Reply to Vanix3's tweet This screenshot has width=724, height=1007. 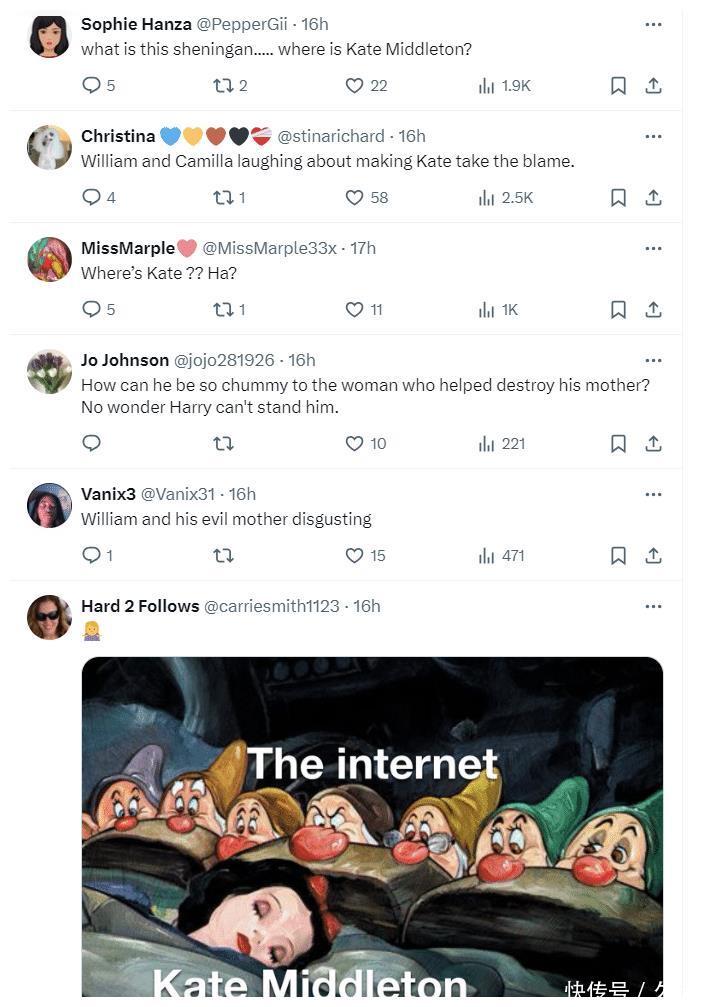coord(91,556)
